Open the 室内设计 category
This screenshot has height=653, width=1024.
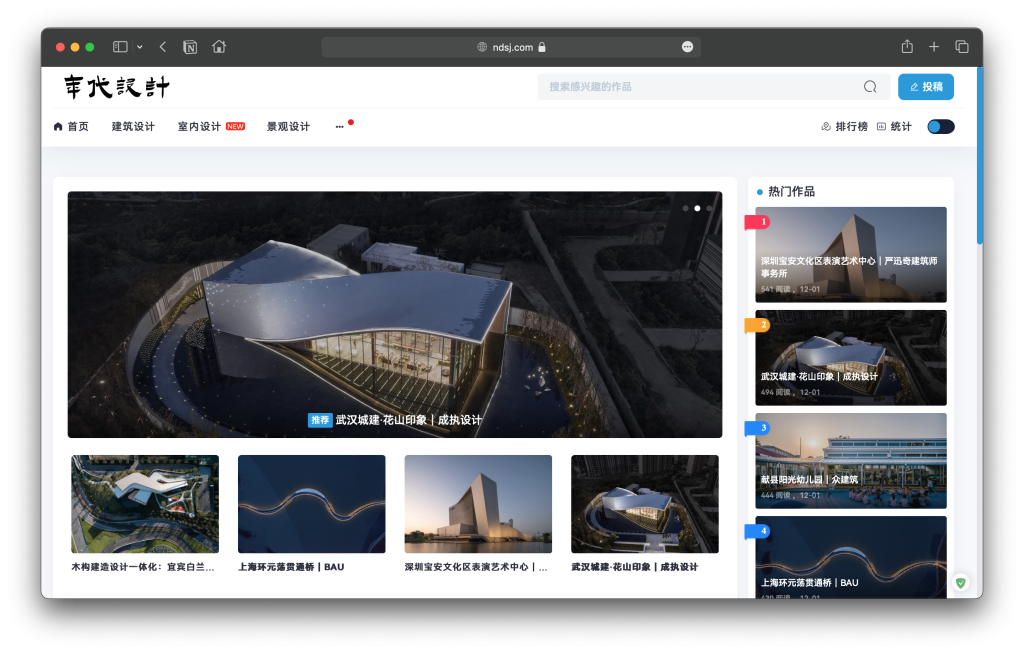[x=199, y=127]
